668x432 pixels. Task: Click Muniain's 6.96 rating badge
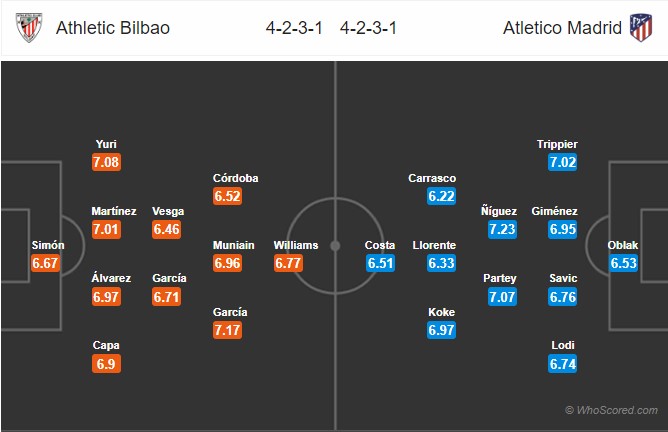coord(227,263)
